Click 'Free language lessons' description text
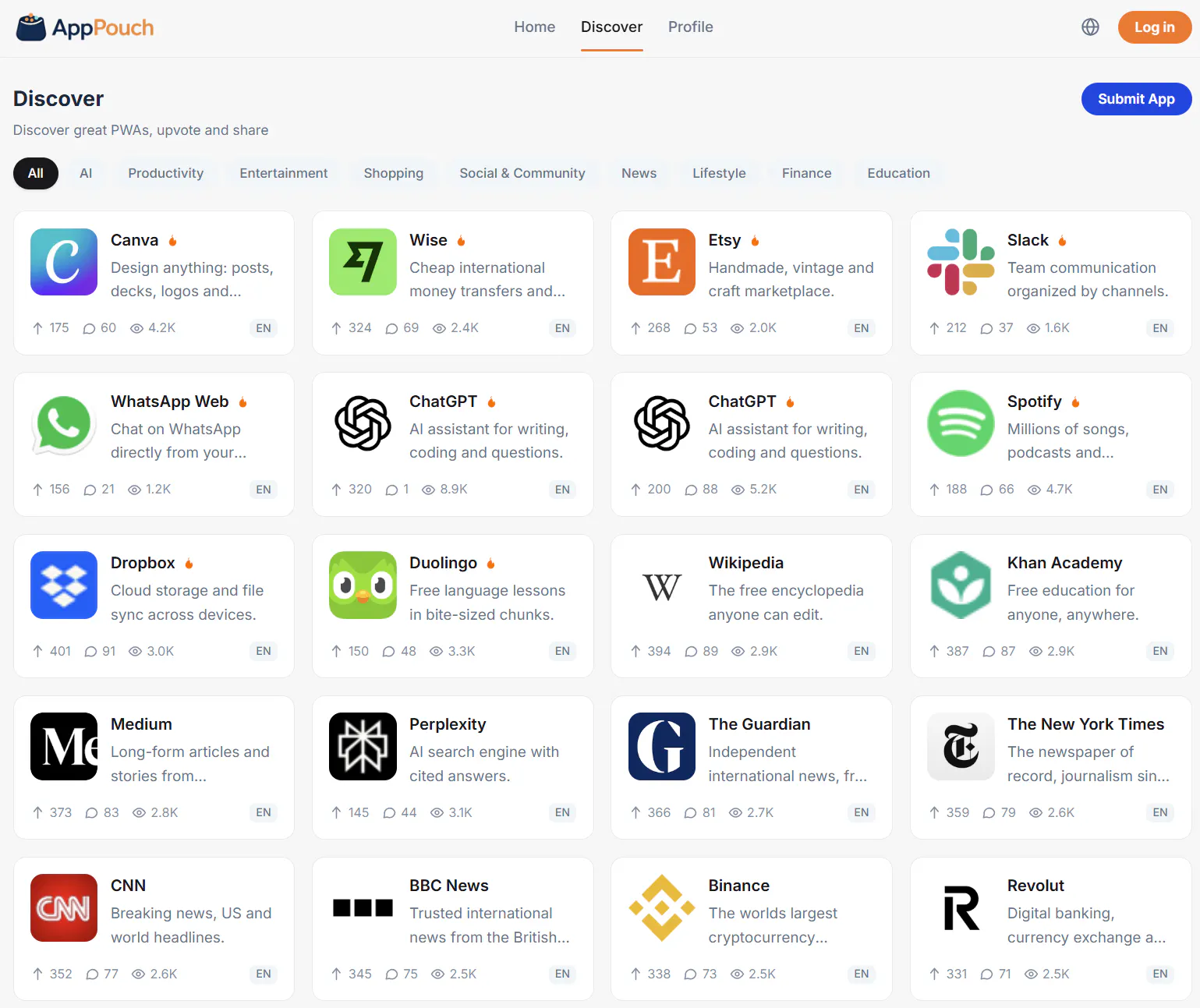The image size is (1200, 1008). (x=487, y=603)
